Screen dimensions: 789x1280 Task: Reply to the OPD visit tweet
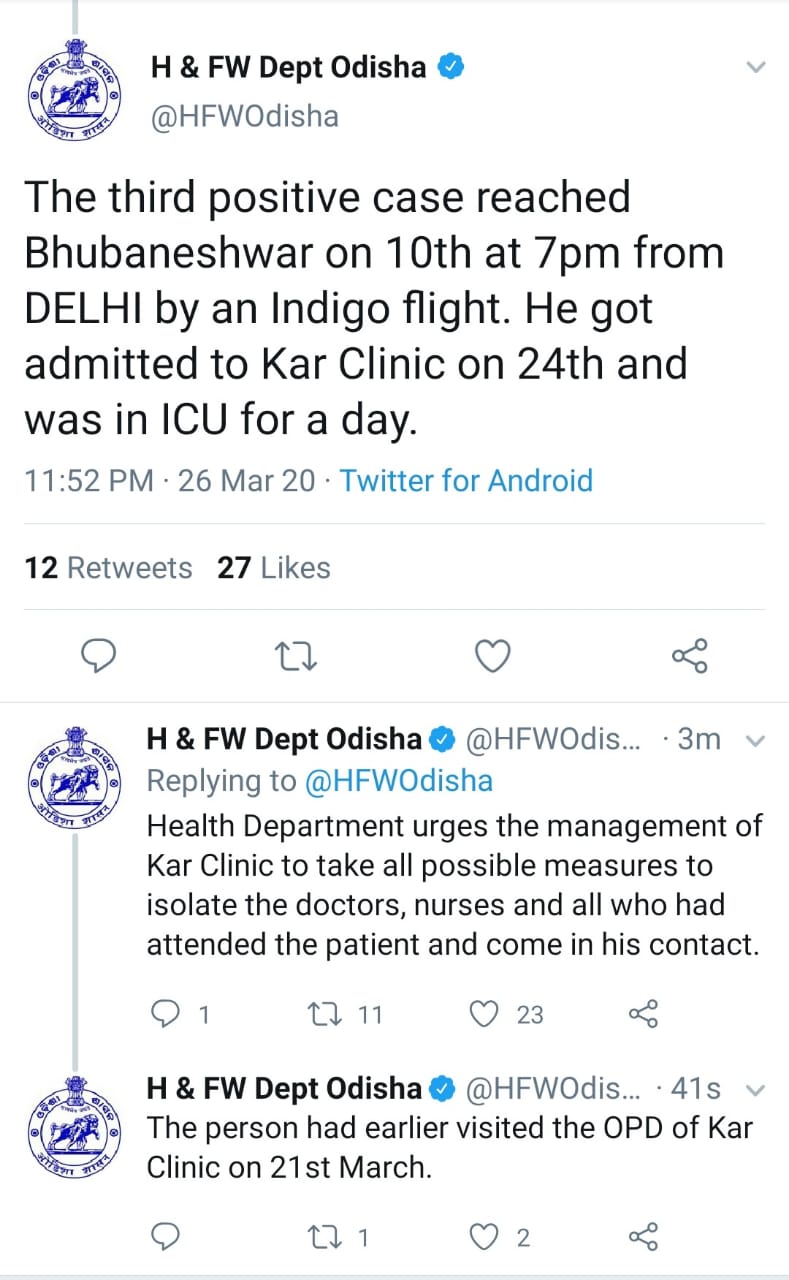pyautogui.click(x=165, y=1237)
